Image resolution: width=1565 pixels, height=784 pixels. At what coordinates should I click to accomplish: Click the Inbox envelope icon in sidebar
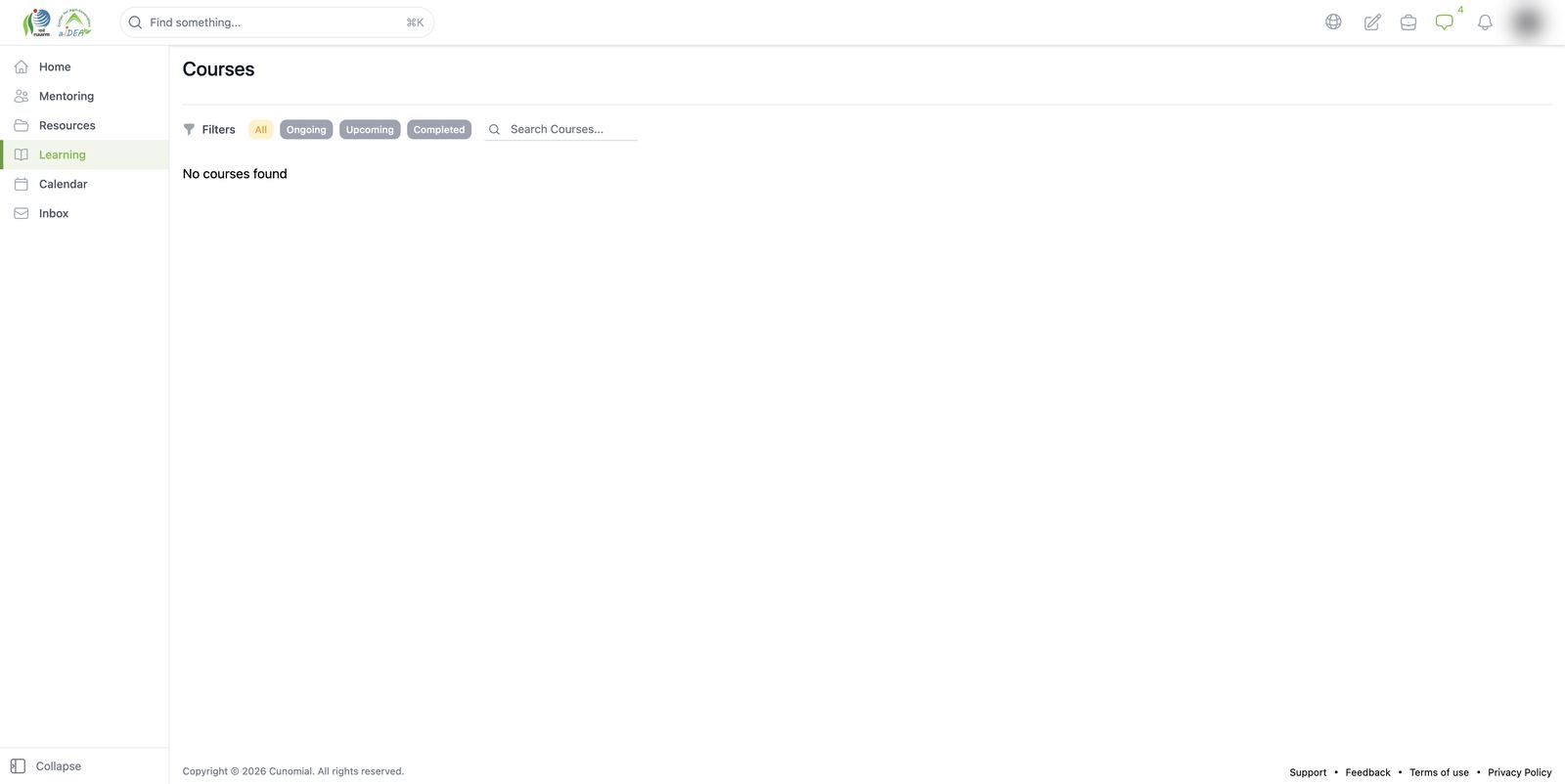tap(21, 213)
